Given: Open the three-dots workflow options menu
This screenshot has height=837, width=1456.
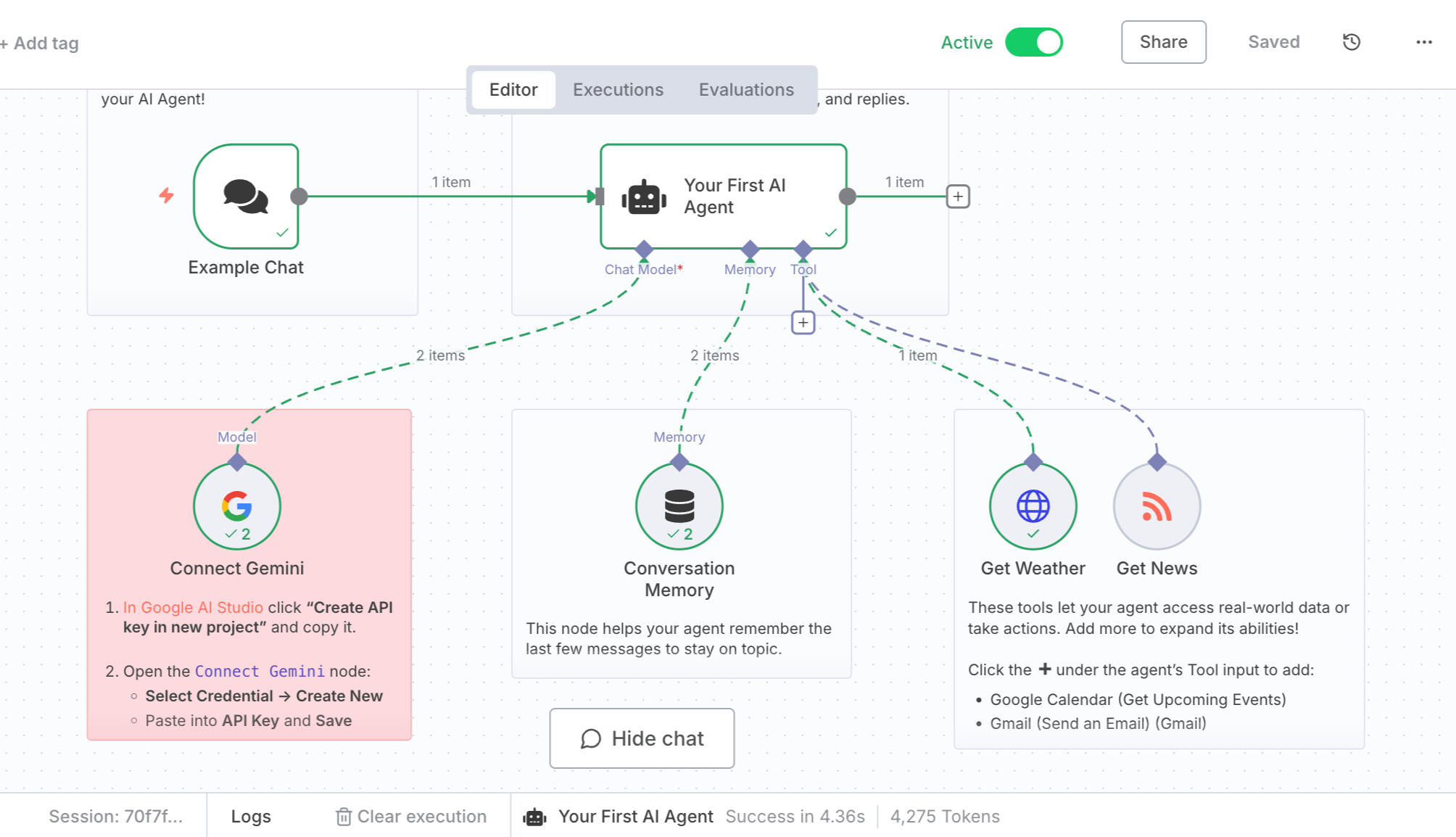Looking at the screenshot, I should point(1423,42).
